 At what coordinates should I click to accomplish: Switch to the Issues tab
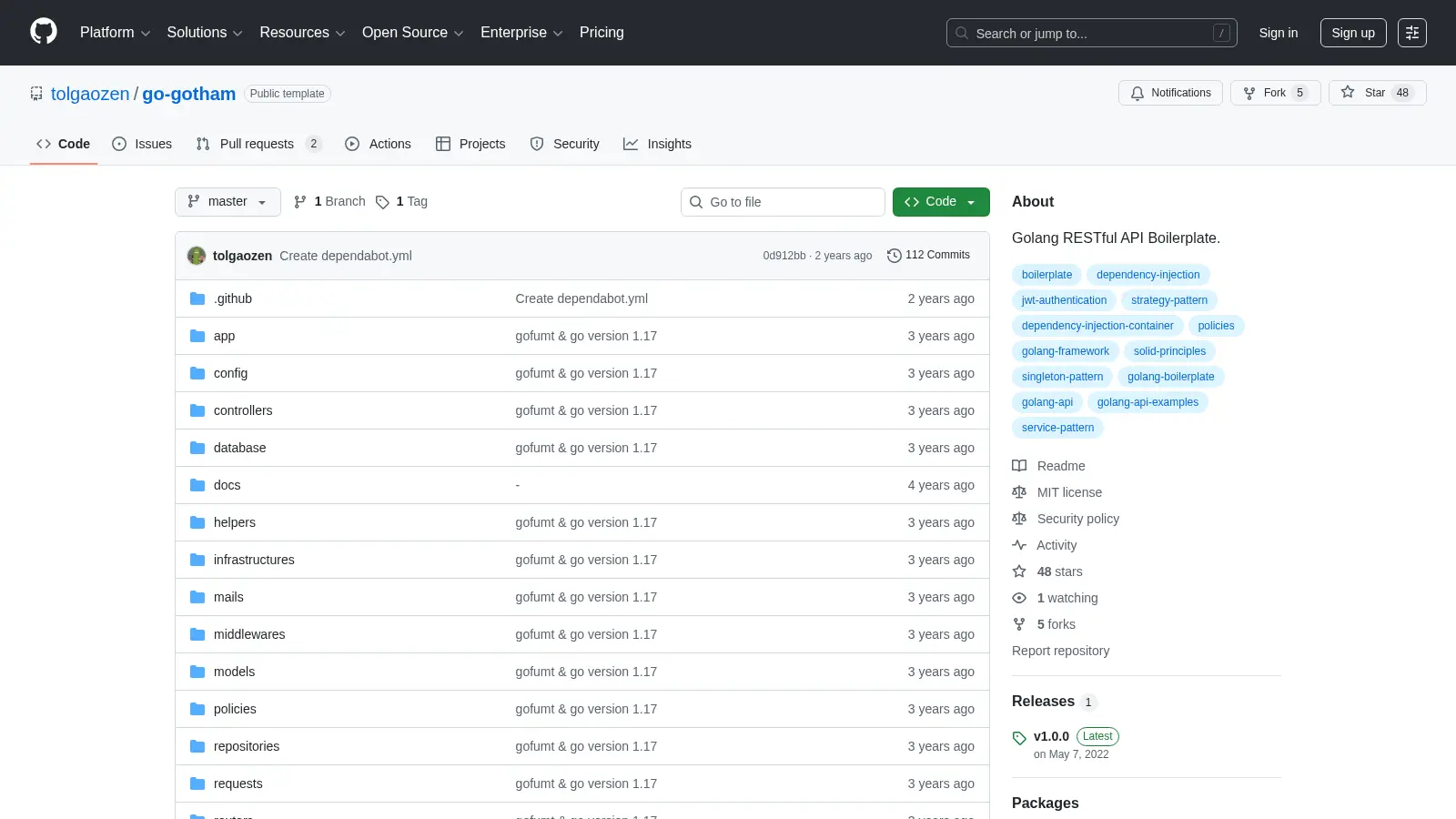click(142, 144)
